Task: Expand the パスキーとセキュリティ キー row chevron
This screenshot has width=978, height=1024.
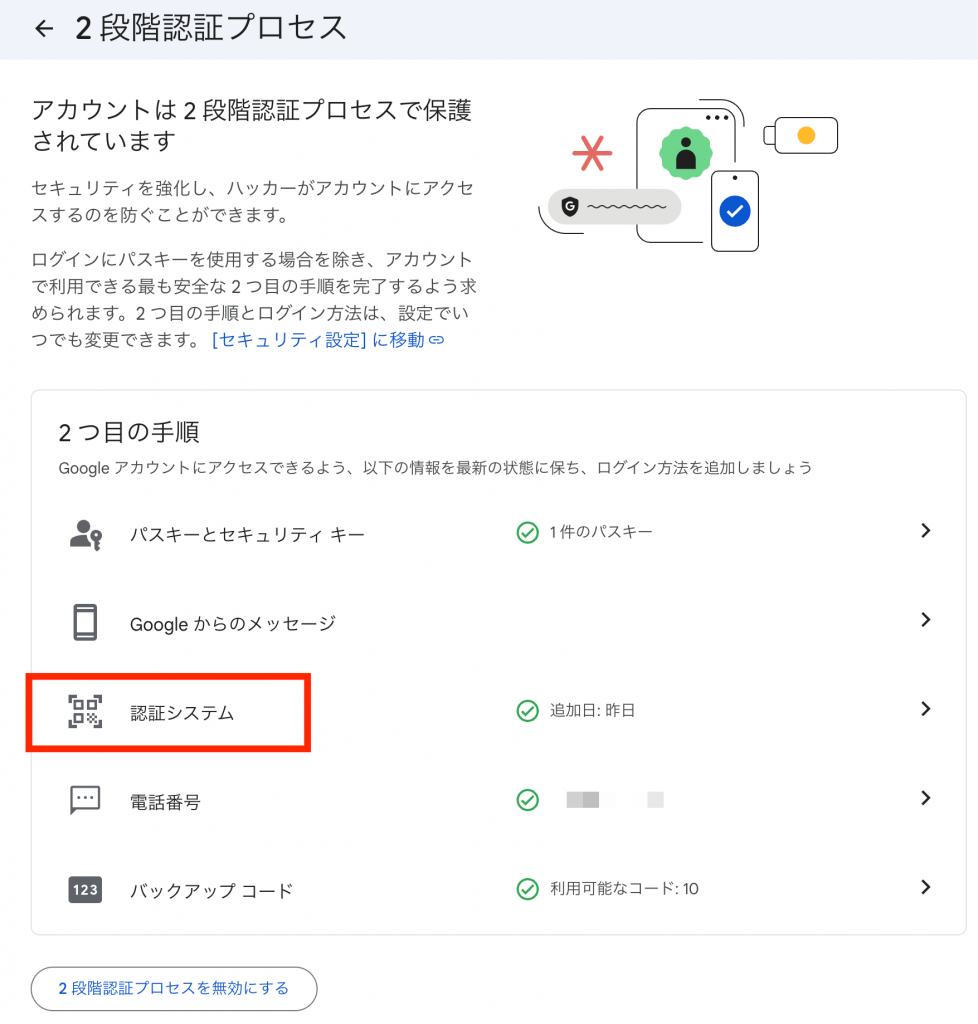Action: pos(925,531)
